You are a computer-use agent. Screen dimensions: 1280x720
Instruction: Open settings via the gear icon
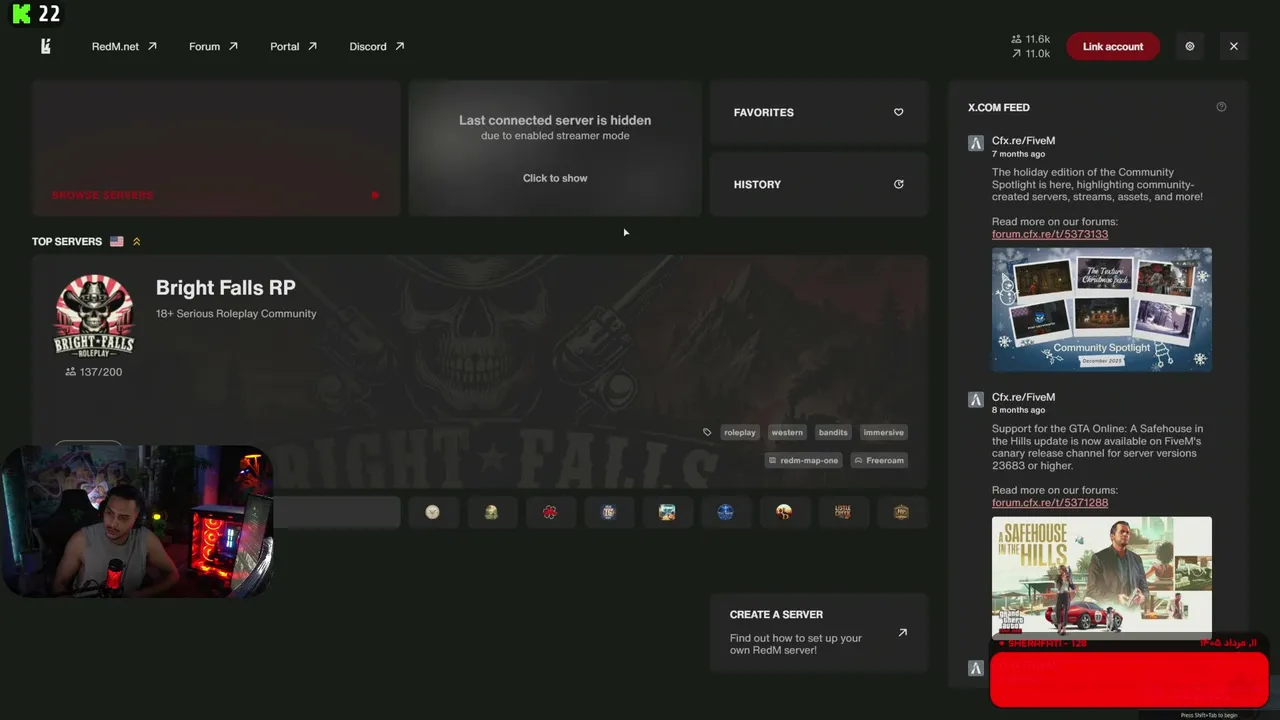tap(1190, 46)
